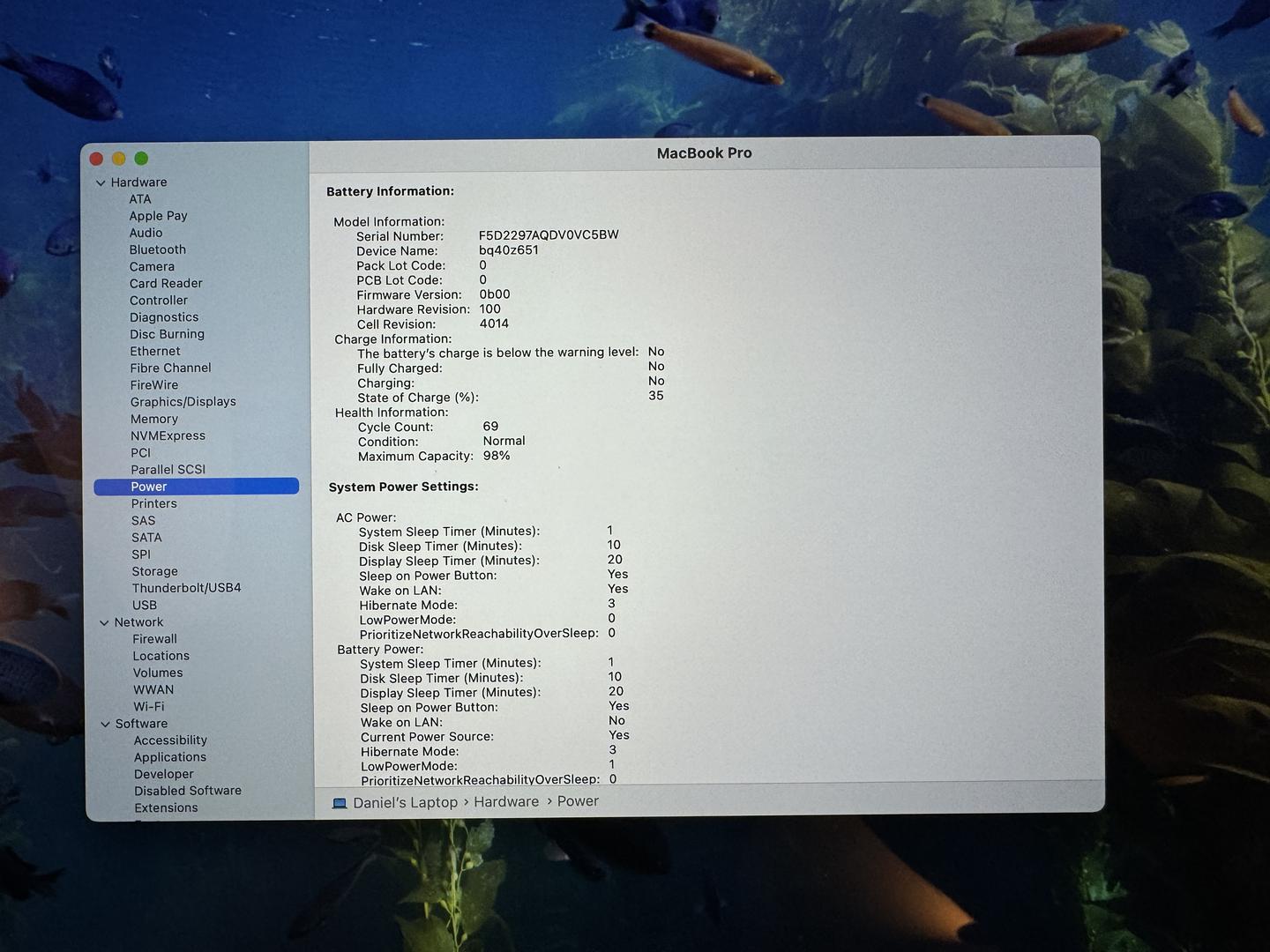Select Volumes under Network
Viewport: 1270px width, 952px height.
(158, 673)
